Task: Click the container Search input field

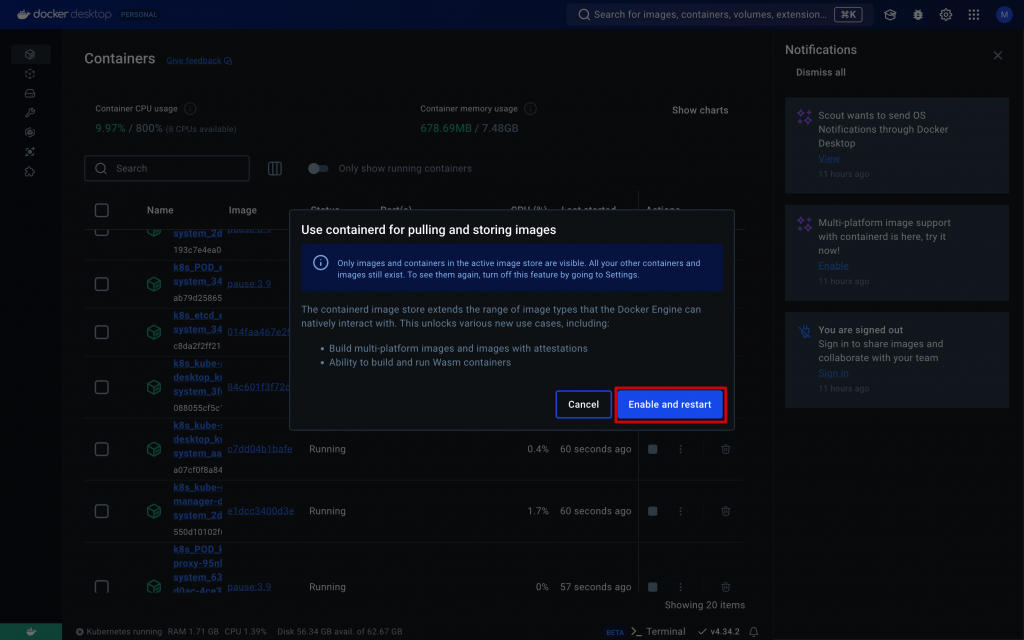Action: click(167, 168)
